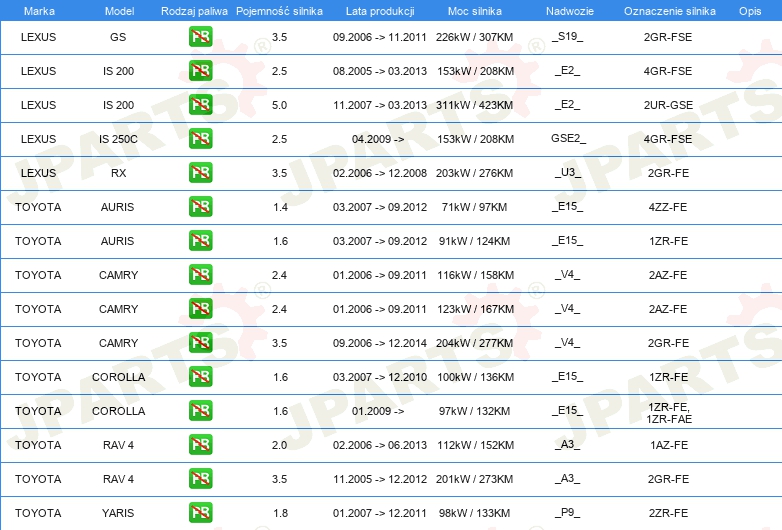
Task: Click production dates 09.2006 -> 11.2011
Action: pos(380,37)
